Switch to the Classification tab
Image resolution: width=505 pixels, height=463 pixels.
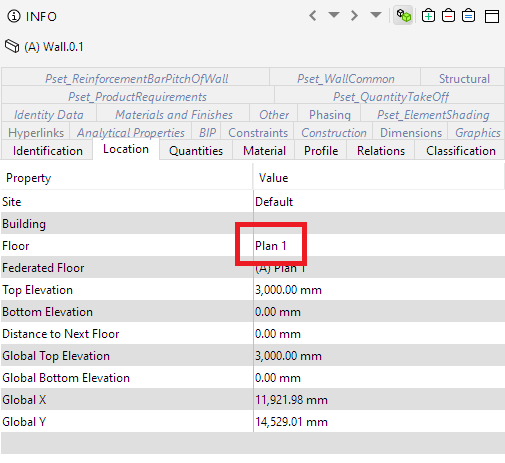pyautogui.click(x=461, y=151)
